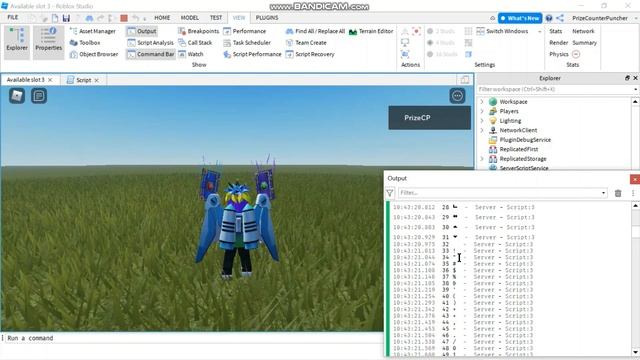
Task: Expand the Lighting tree node
Action: 482,120
